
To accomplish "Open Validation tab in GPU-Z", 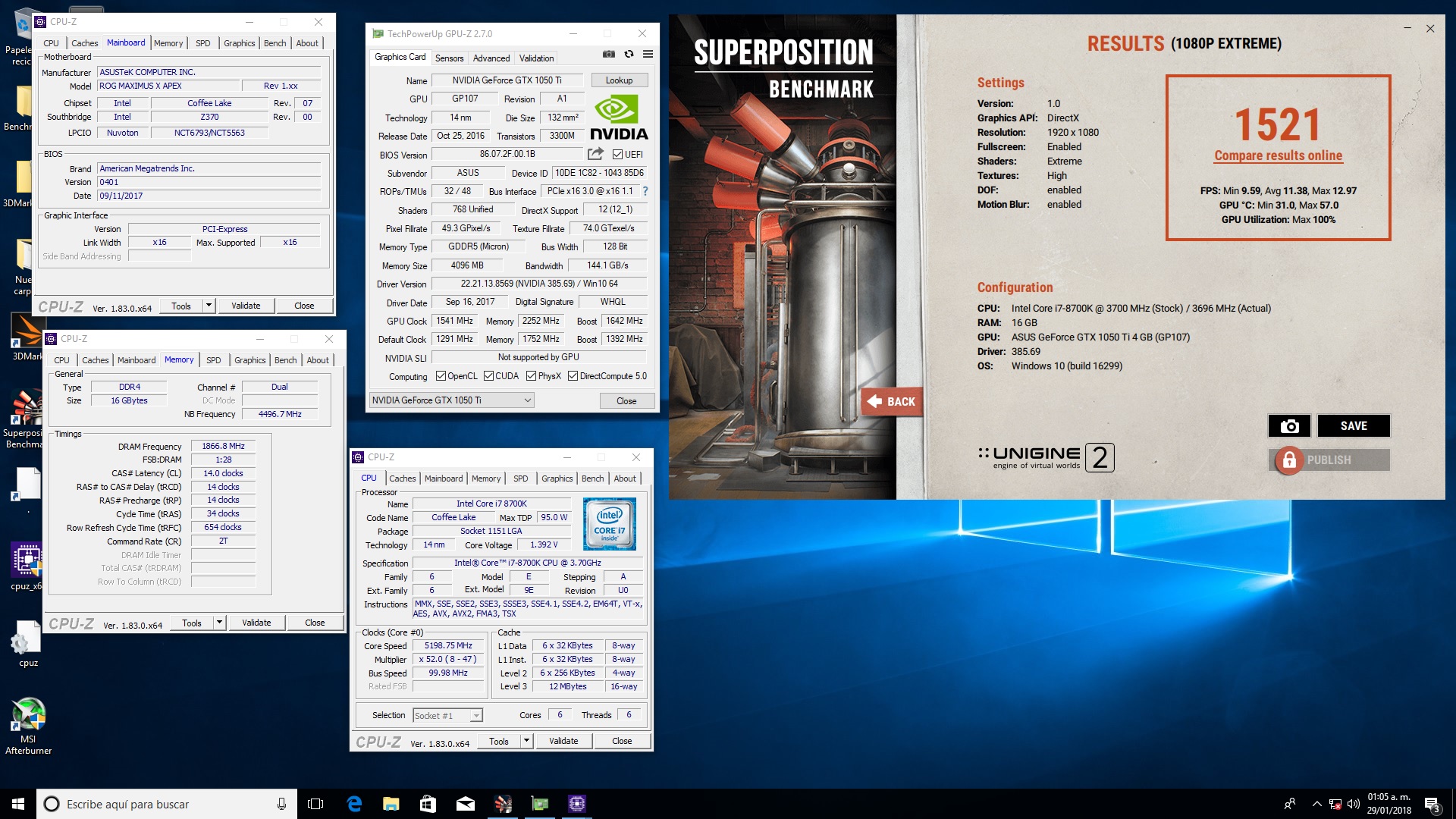I will click(536, 58).
